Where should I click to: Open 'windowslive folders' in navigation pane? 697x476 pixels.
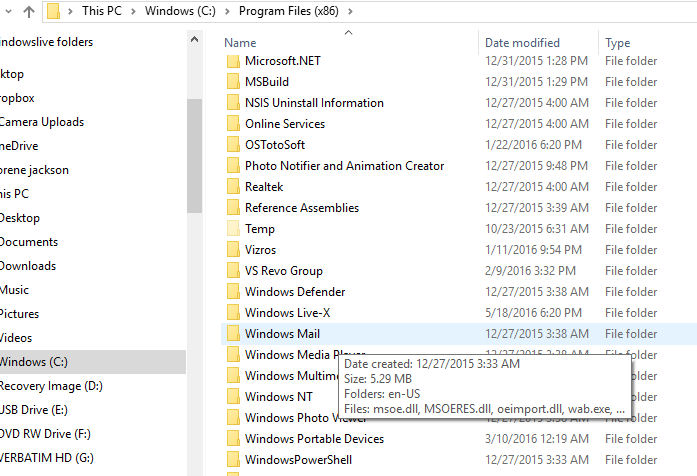click(46, 42)
